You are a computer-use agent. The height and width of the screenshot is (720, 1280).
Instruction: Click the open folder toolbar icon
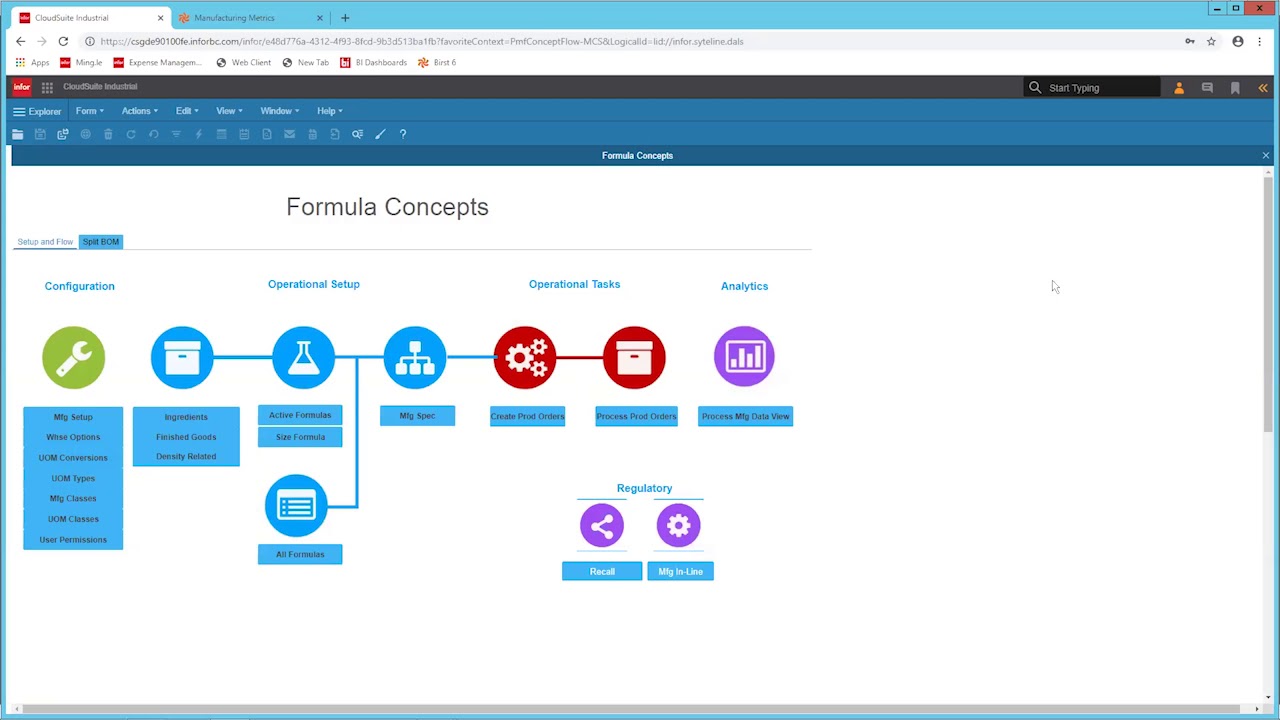tap(18, 134)
